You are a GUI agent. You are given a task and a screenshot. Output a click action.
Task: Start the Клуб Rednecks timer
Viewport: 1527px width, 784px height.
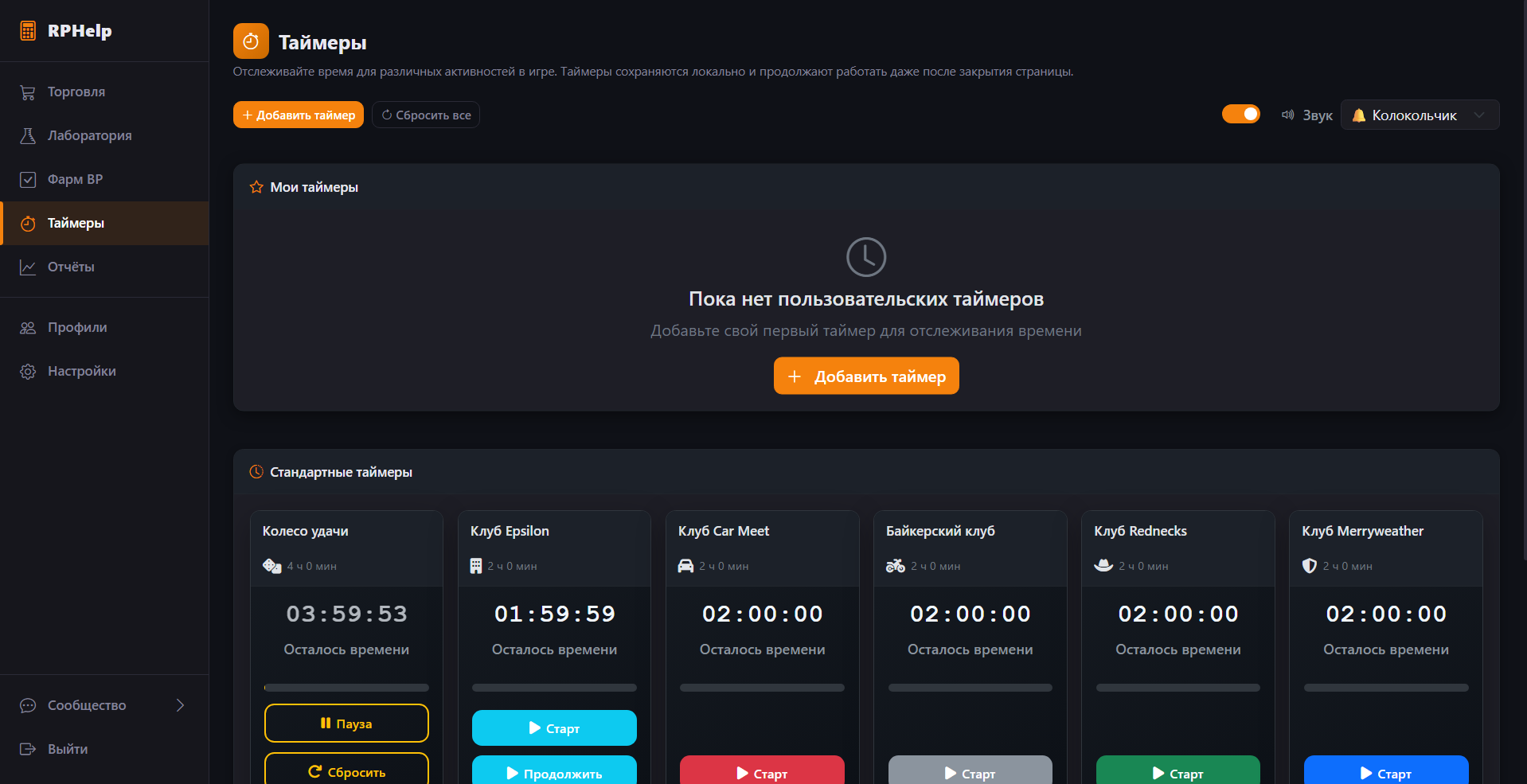1178,771
